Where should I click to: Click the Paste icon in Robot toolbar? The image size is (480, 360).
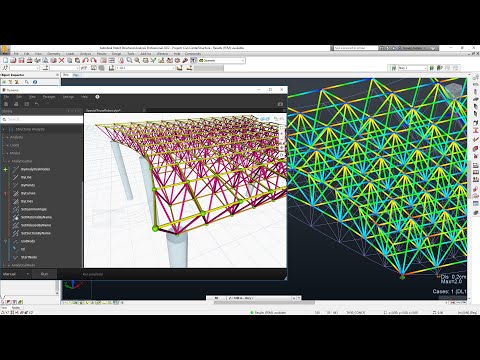pyautogui.click(x=77, y=60)
